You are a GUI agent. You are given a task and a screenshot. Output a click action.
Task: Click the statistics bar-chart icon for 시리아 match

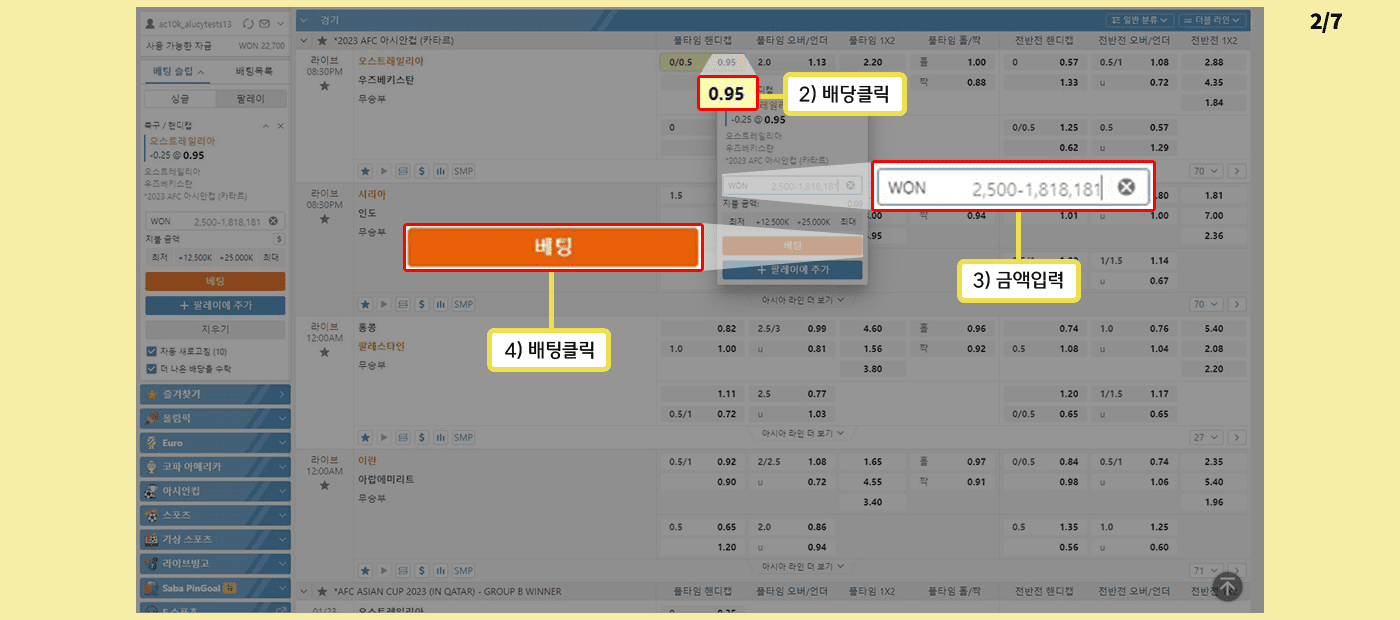click(x=440, y=304)
